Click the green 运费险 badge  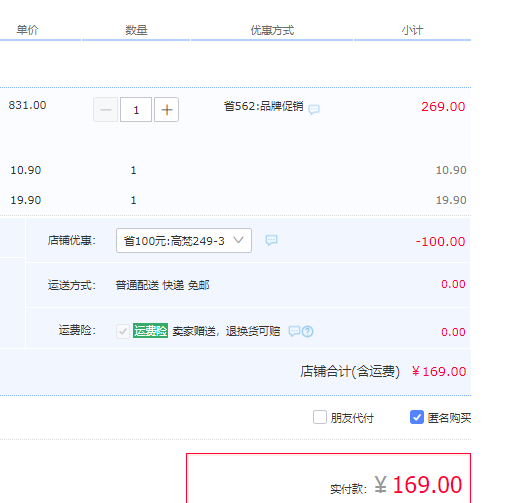point(150,331)
